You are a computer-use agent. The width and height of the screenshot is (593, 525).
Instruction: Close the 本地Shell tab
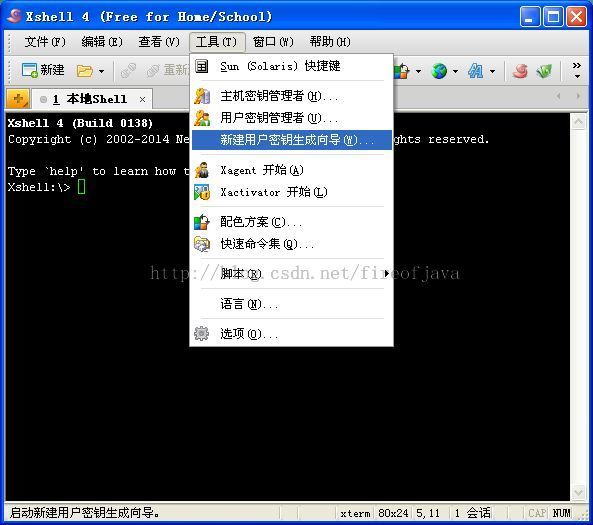(142, 99)
